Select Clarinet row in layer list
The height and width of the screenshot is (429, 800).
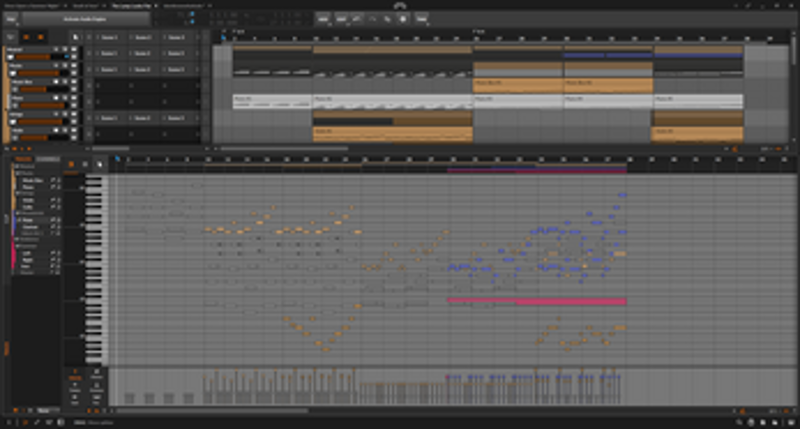[x=37, y=226]
